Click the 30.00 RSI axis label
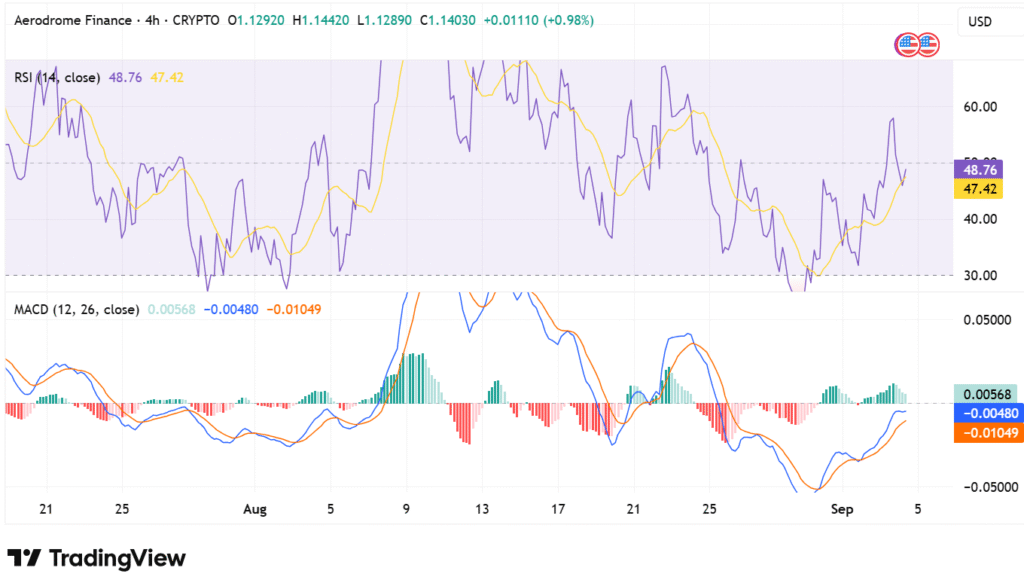This screenshot has width=1024, height=586. [x=980, y=276]
